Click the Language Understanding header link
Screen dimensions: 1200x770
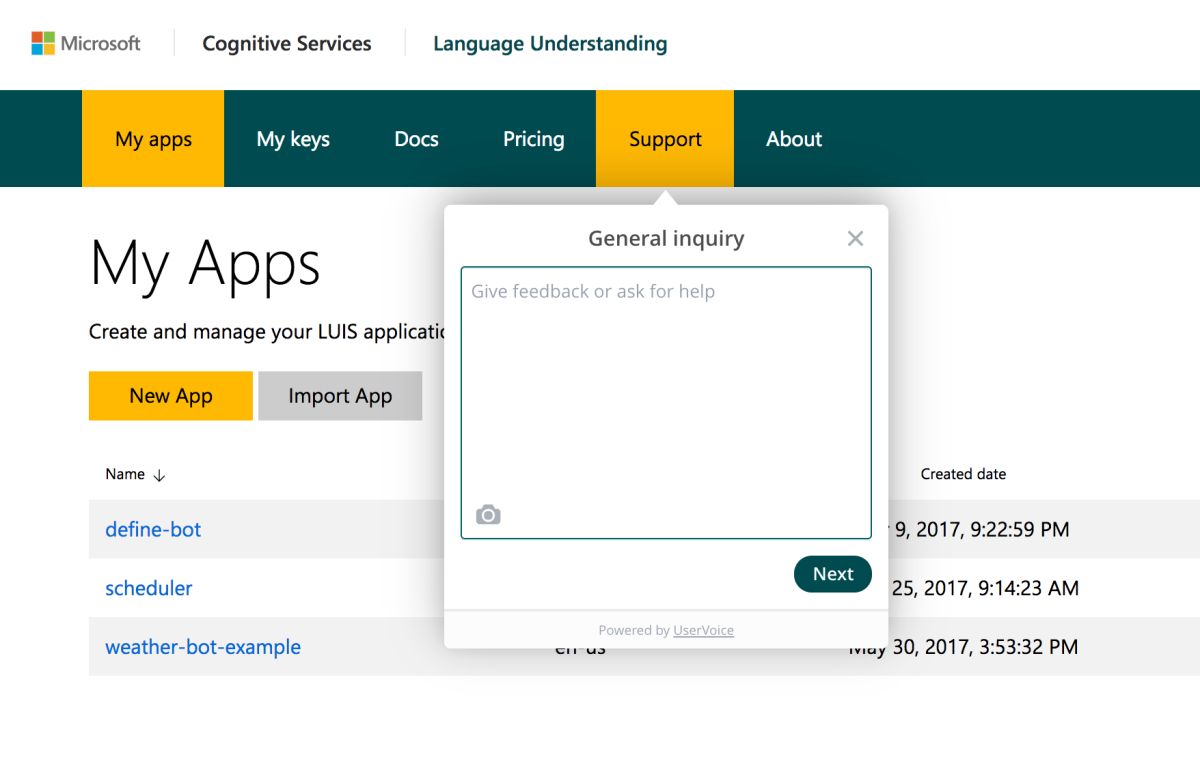[x=550, y=43]
